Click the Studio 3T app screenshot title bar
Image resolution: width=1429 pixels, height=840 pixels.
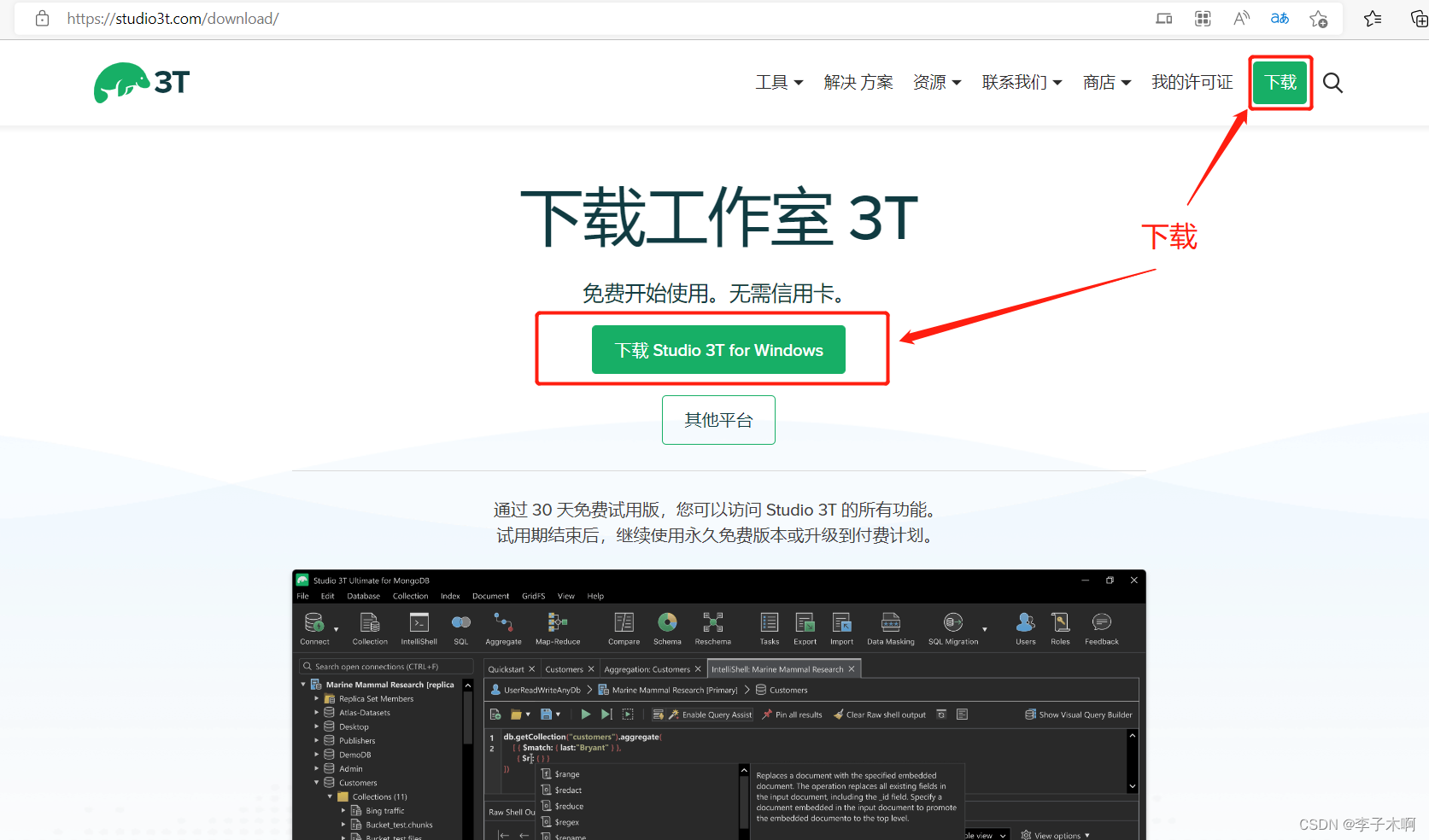click(718, 580)
